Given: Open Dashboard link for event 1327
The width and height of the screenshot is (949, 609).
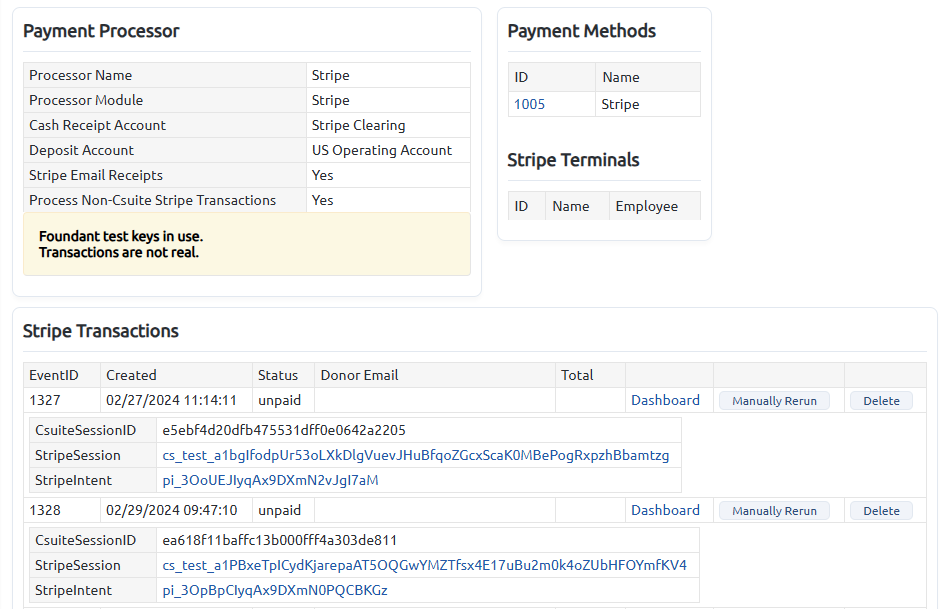Looking at the screenshot, I should pyautogui.click(x=665, y=400).
